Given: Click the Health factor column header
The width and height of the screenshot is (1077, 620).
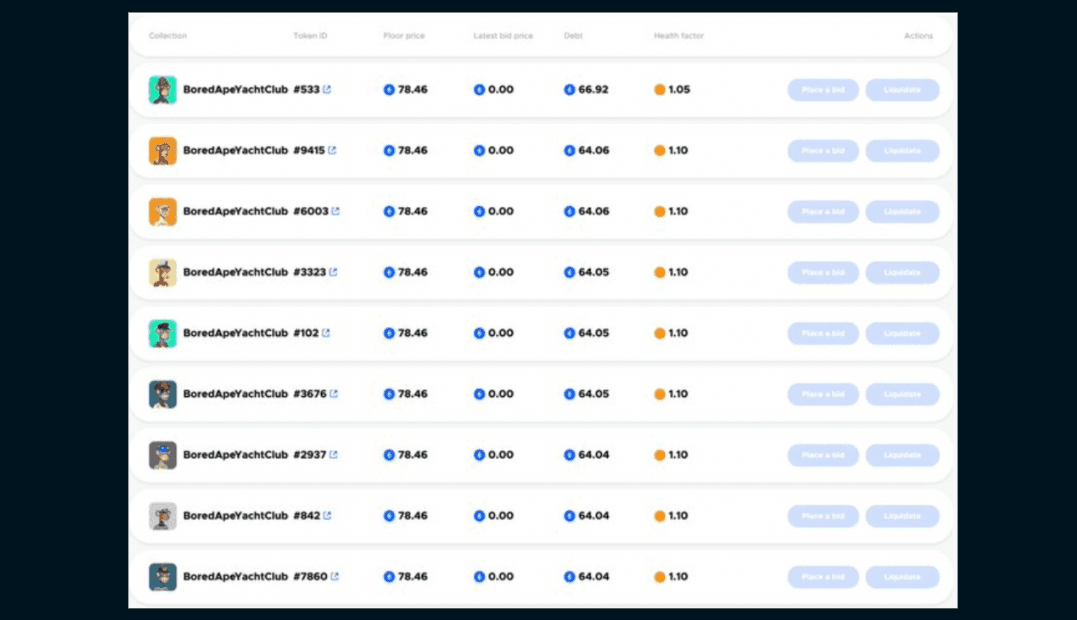Looking at the screenshot, I should [x=679, y=36].
